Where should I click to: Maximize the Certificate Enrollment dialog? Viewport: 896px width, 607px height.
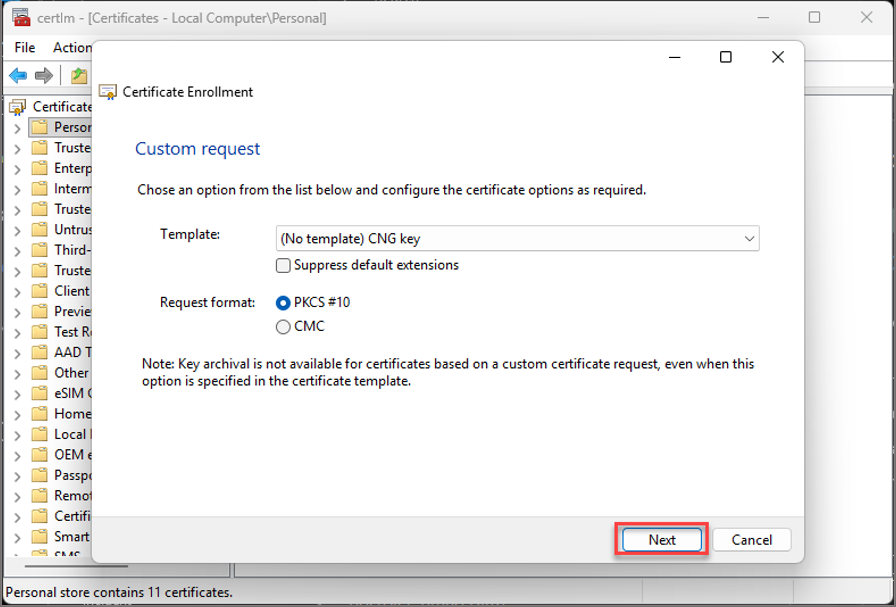coord(726,57)
